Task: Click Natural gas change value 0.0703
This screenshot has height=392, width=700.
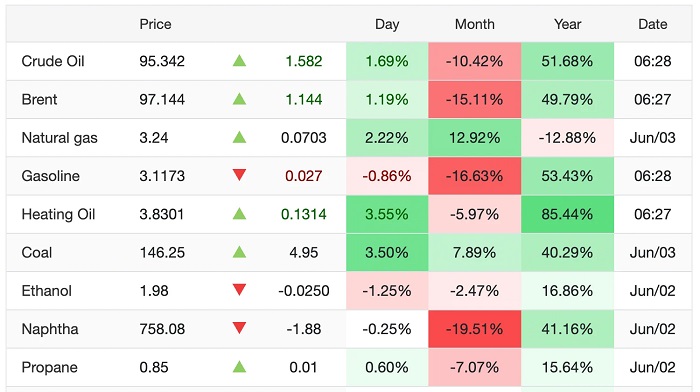Action: point(304,138)
